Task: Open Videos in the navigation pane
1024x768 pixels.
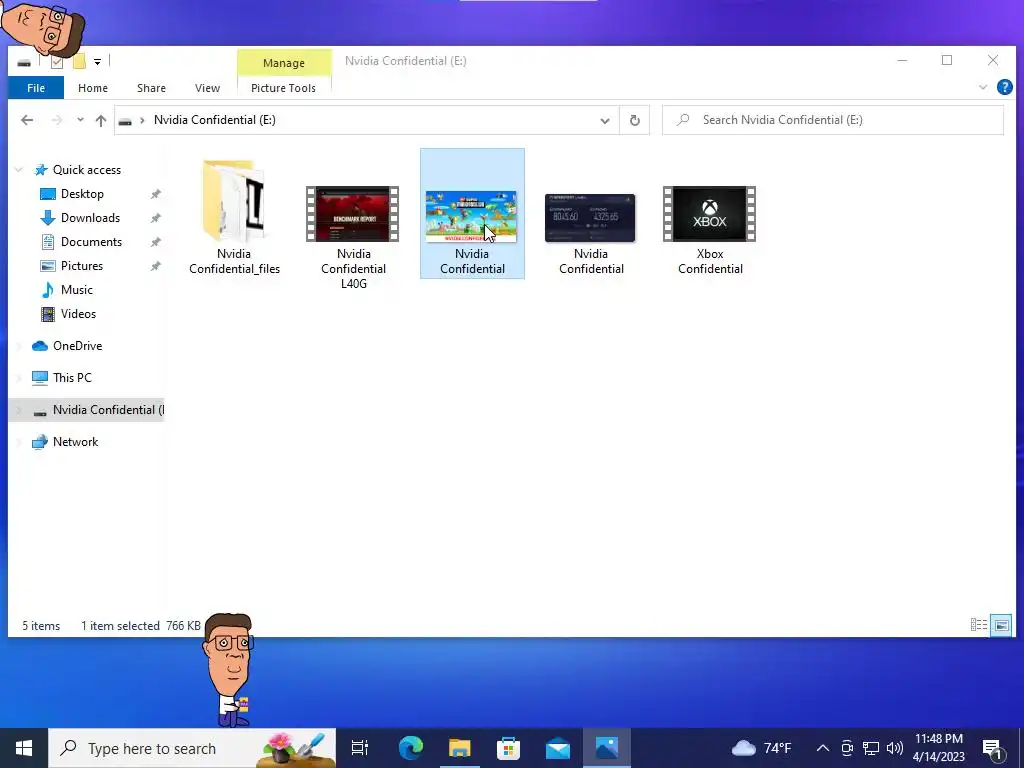Action: [78, 314]
